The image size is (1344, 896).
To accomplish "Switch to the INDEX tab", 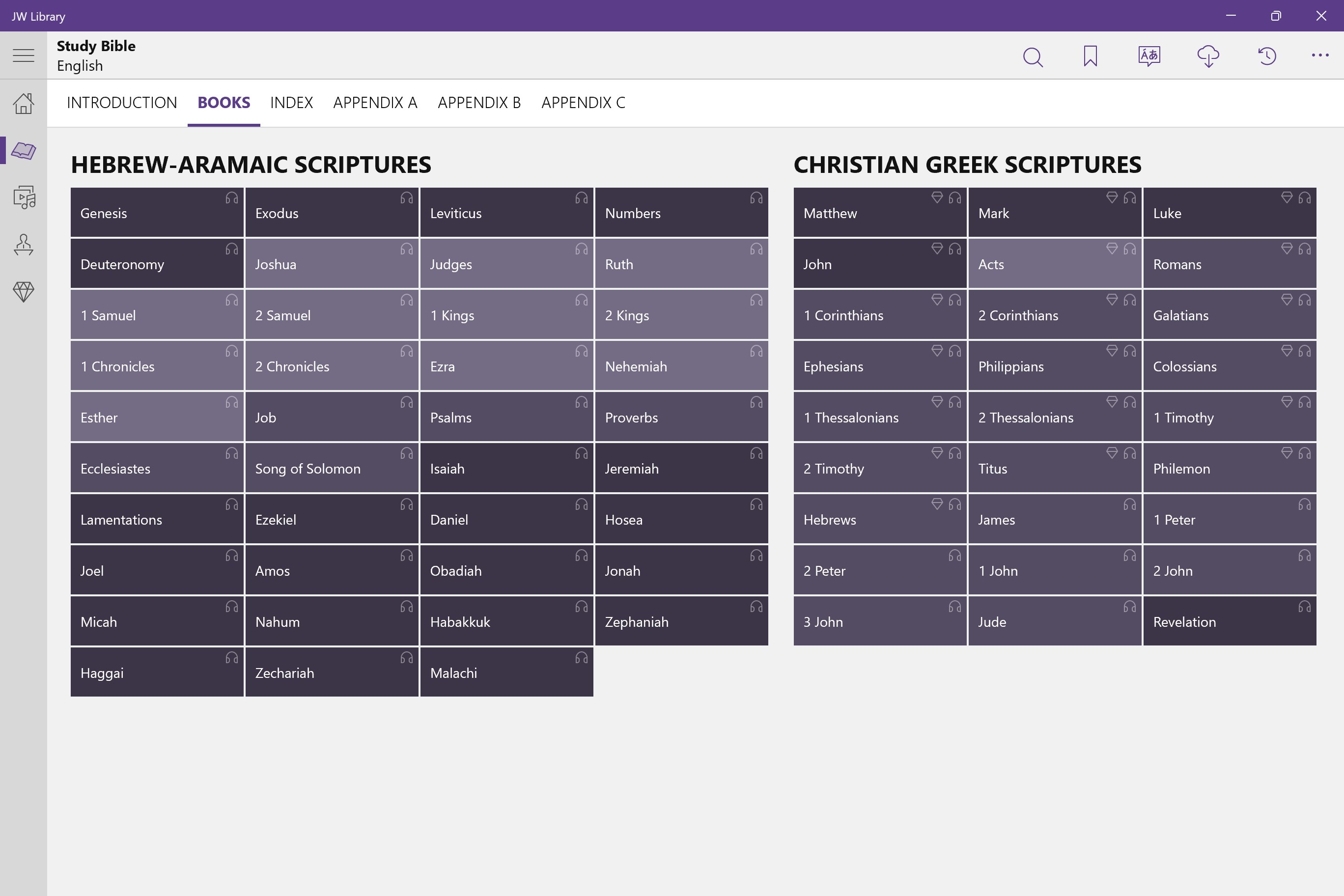I will (291, 103).
